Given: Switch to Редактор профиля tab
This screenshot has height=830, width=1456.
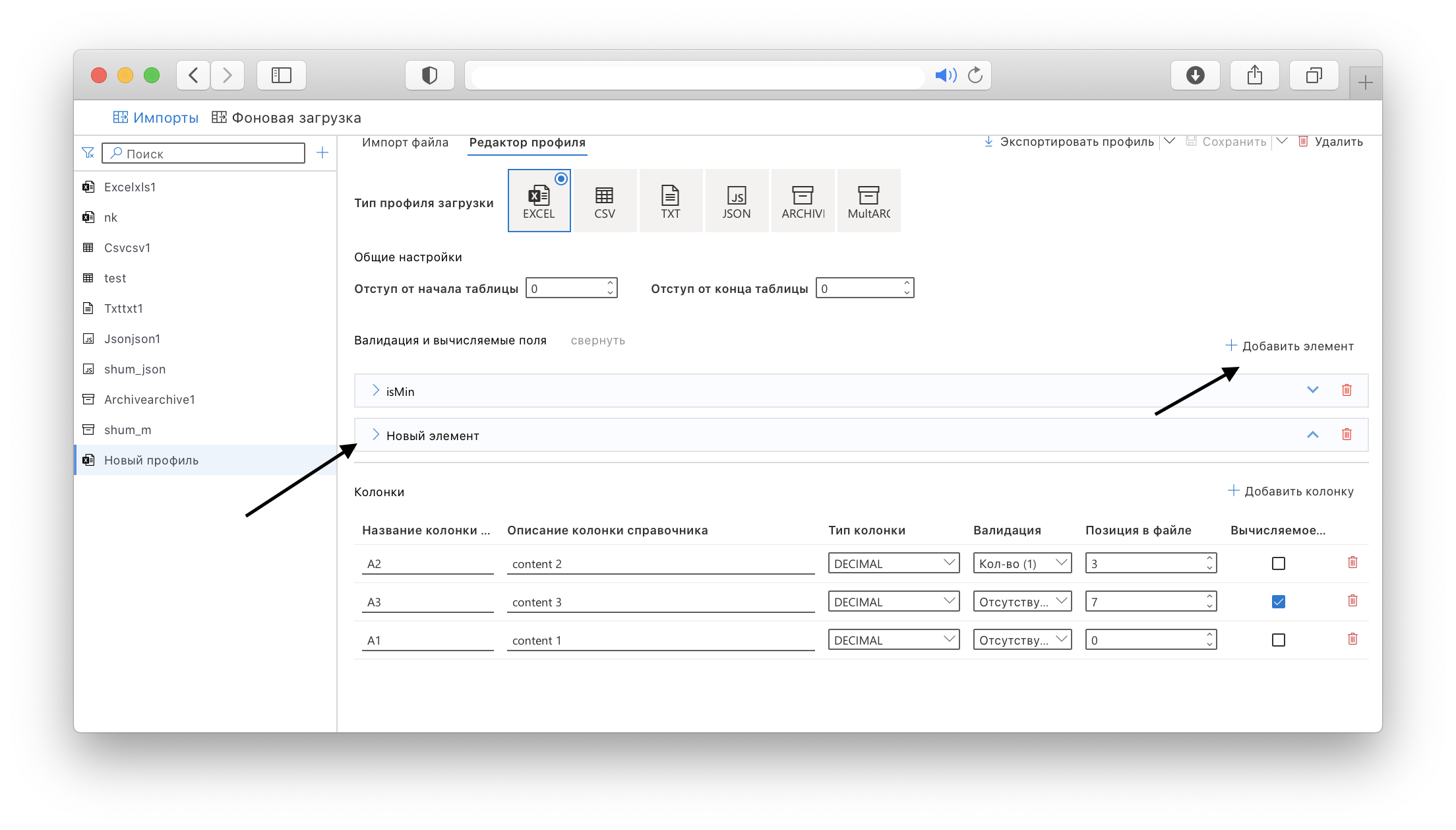Looking at the screenshot, I should (x=528, y=143).
